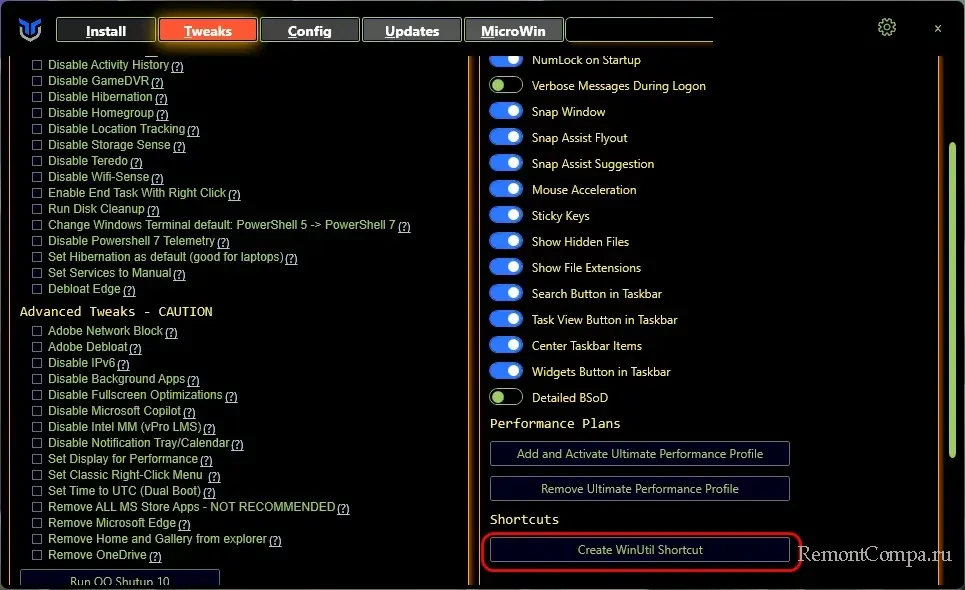Toggle Show File Extensions switch

point(506,267)
